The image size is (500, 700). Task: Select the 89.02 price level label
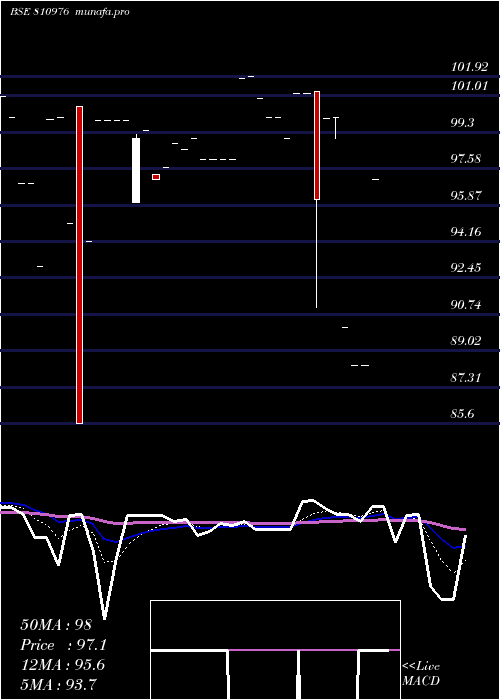click(x=466, y=341)
